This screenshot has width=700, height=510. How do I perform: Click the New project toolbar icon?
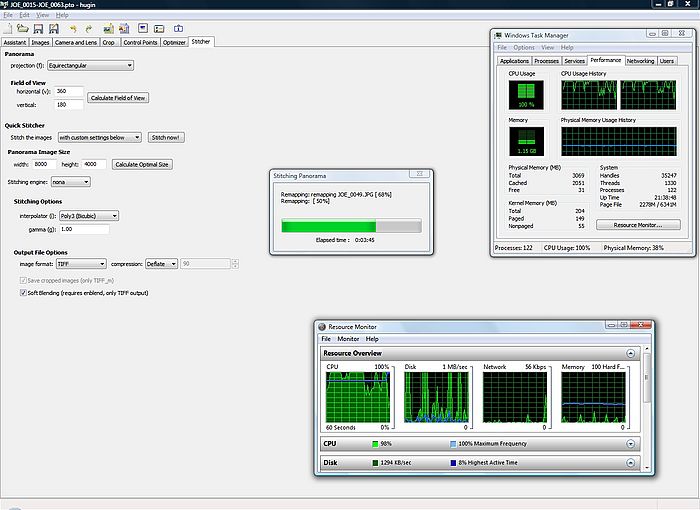8,29
